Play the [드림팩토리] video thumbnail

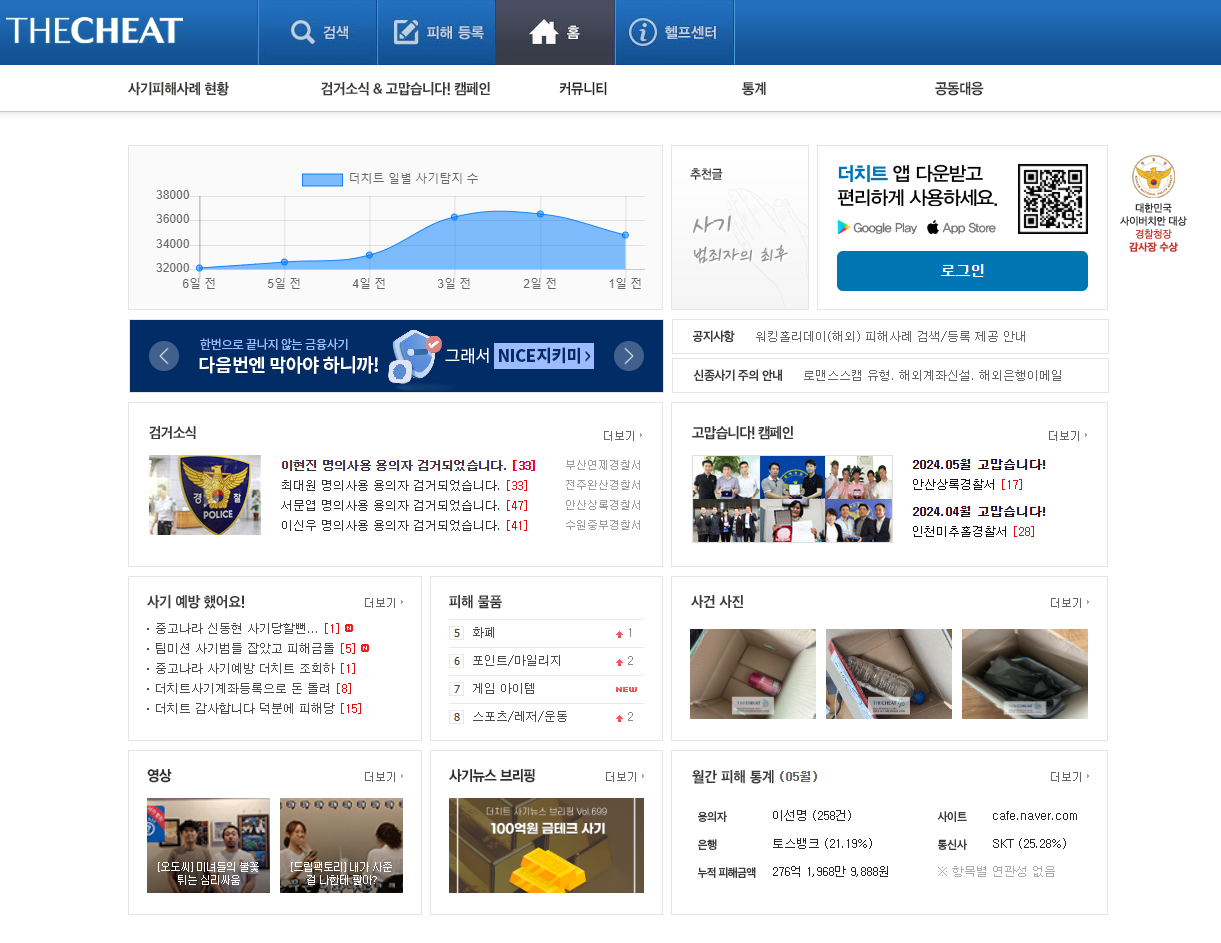click(341, 845)
